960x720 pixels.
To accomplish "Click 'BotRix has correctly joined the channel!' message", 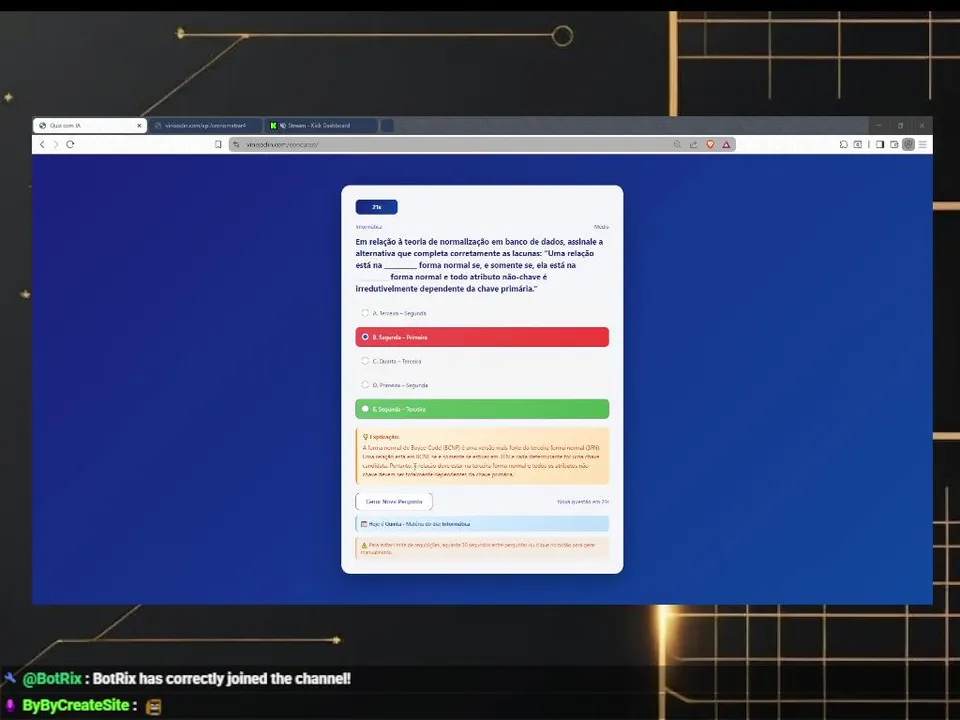I will point(222,678).
